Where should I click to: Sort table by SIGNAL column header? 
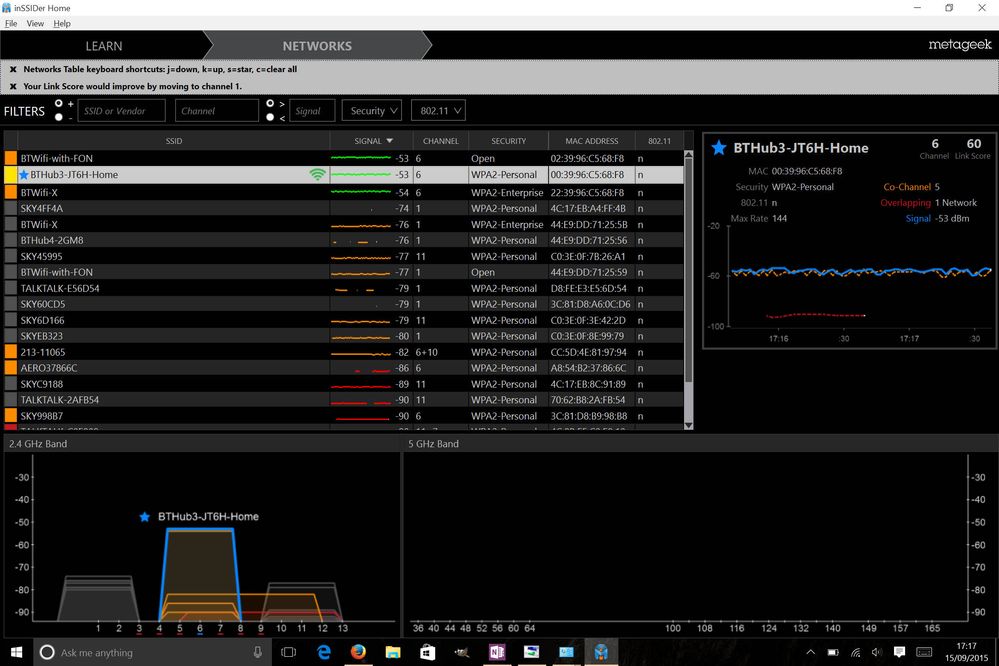pyautogui.click(x=372, y=141)
